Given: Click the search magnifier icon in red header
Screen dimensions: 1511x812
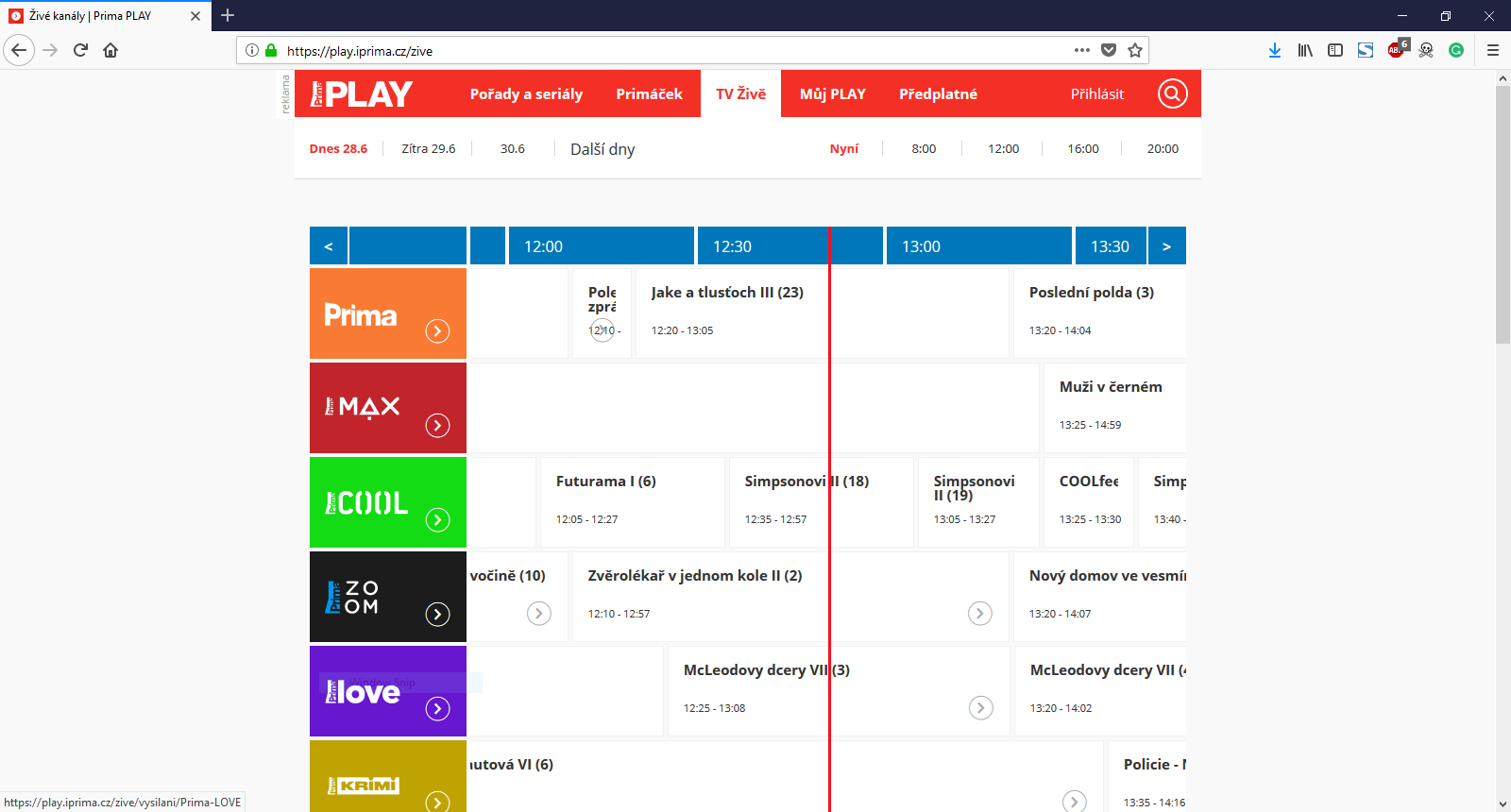Looking at the screenshot, I should [1172, 93].
